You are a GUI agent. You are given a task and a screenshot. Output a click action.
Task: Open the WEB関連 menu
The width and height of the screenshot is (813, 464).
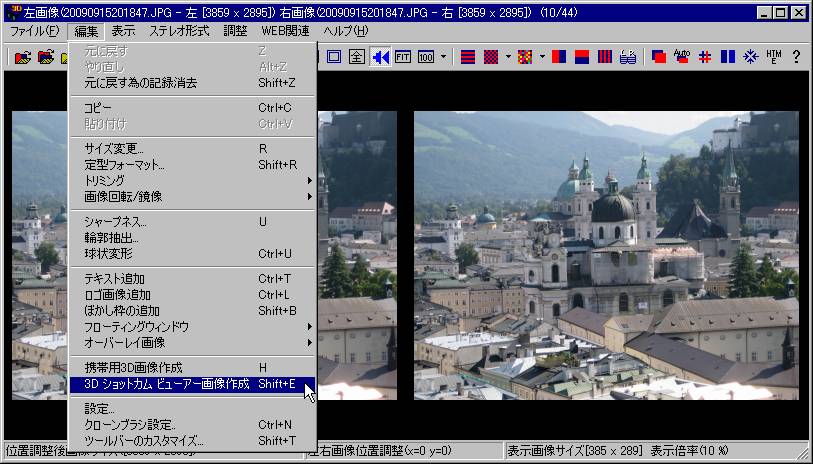(x=285, y=31)
